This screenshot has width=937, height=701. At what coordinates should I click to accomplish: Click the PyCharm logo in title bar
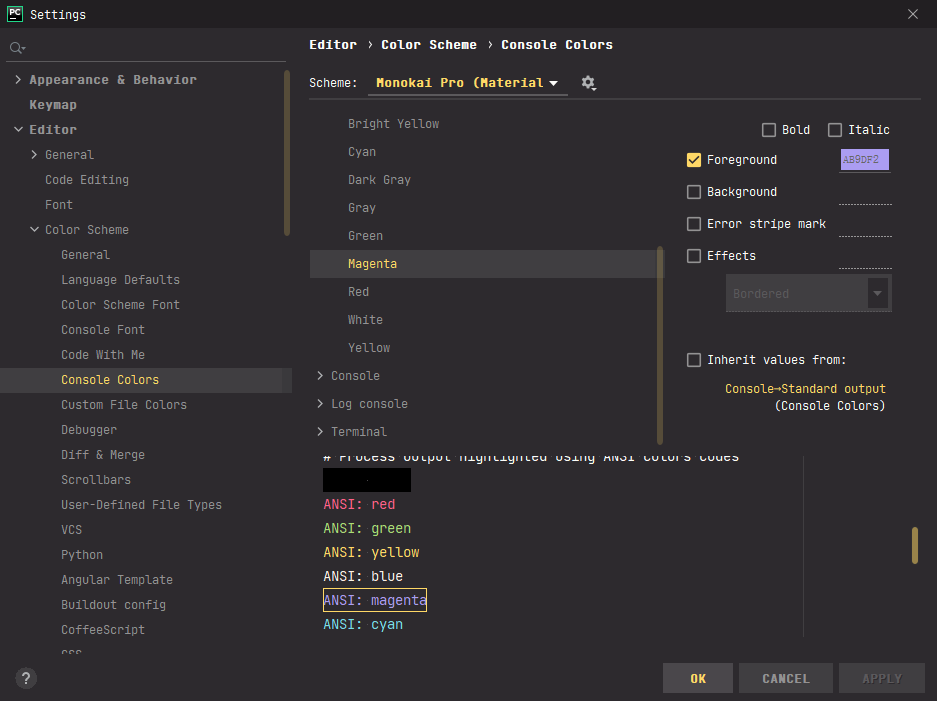pyautogui.click(x=15, y=14)
